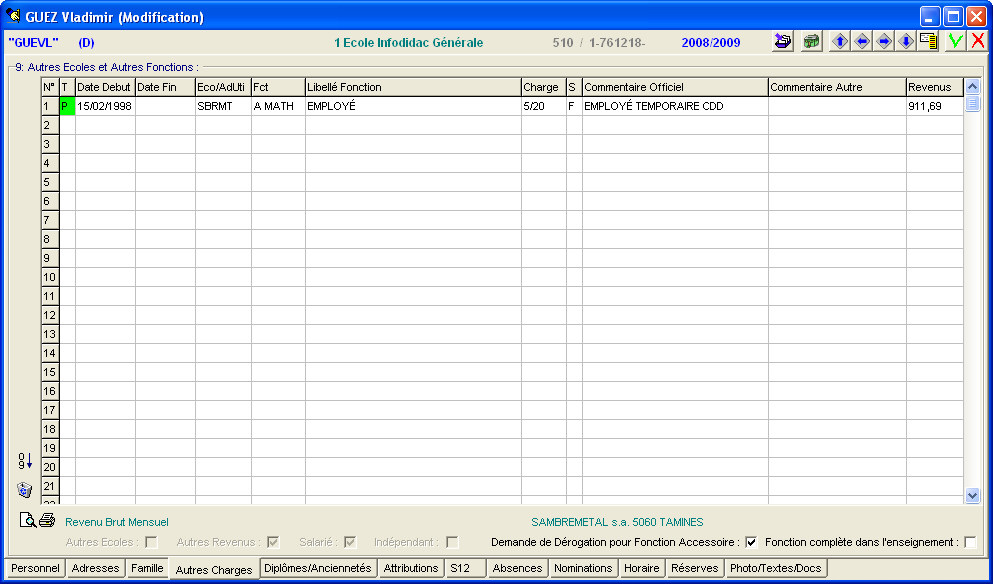Open the print preview magnifier icon
Image resolution: width=993 pixels, height=584 pixels.
click(x=28, y=521)
